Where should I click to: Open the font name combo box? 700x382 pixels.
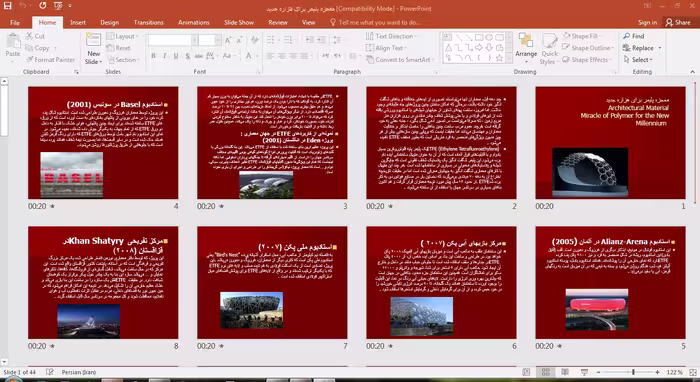[173, 40]
